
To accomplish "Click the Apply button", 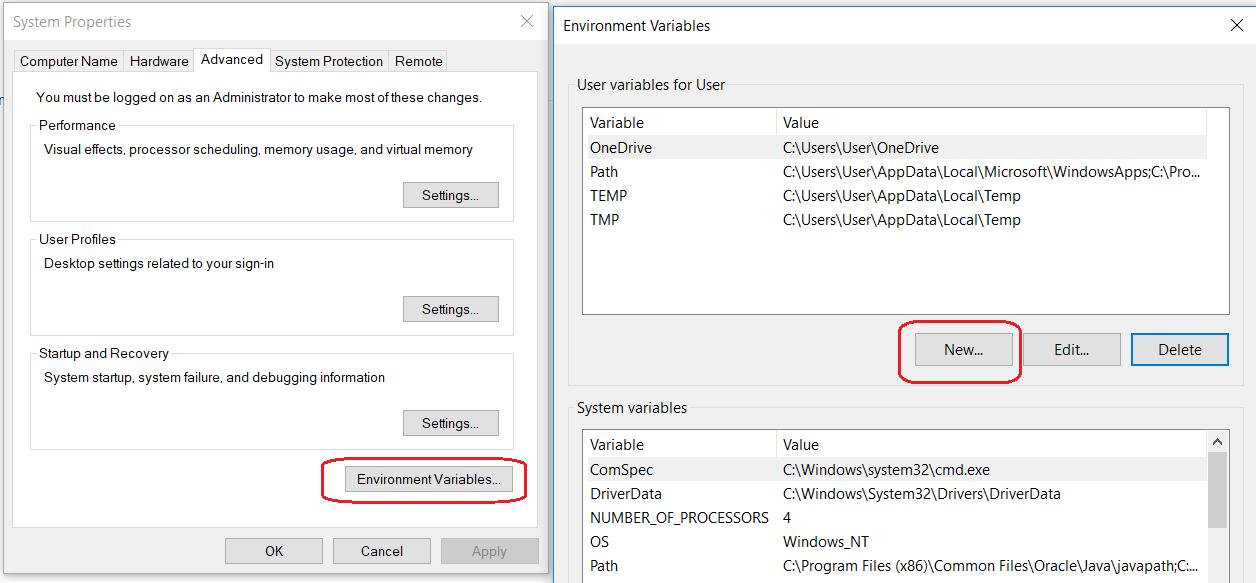I will pyautogui.click(x=489, y=550).
